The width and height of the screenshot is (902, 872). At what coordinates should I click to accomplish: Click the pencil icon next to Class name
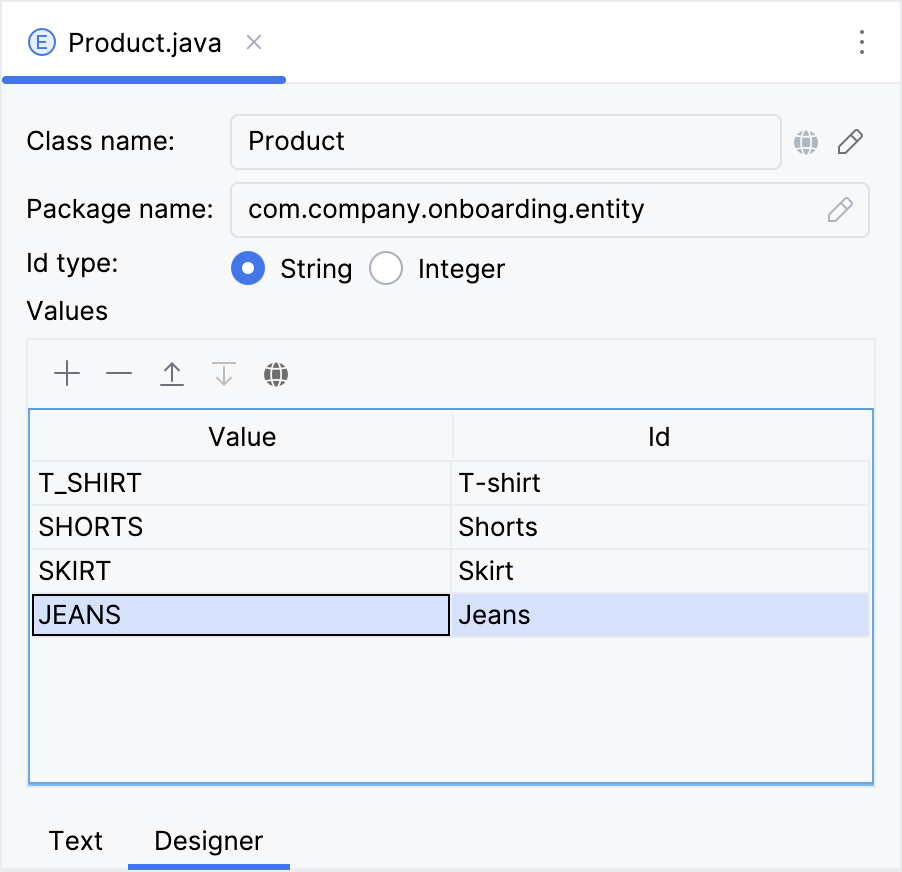(x=849, y=142)
